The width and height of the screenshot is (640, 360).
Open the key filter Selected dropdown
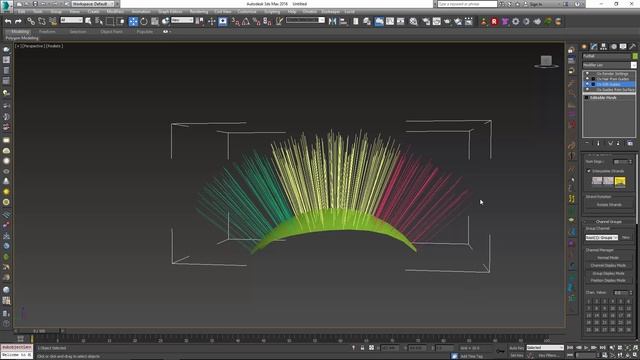coord(545,348)
